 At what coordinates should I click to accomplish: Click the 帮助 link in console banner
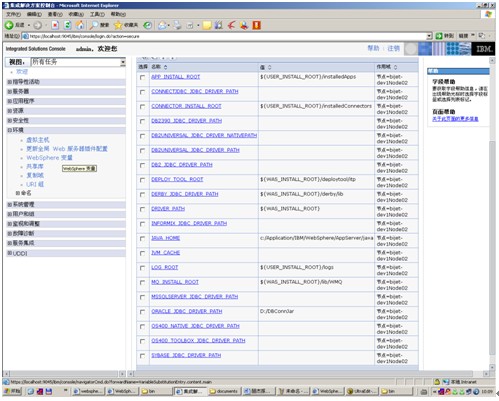[374, 48]
